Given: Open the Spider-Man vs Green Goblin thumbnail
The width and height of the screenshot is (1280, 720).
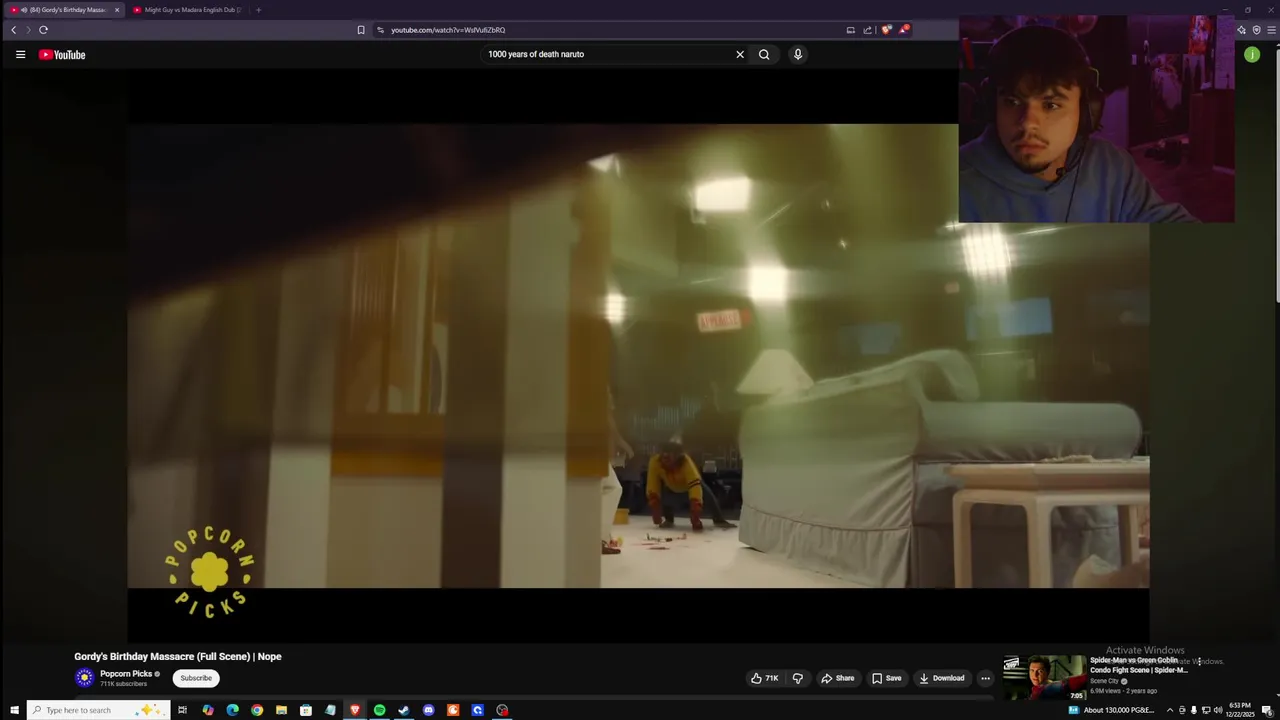Looking at the screenshot, I should point(1044,678).
